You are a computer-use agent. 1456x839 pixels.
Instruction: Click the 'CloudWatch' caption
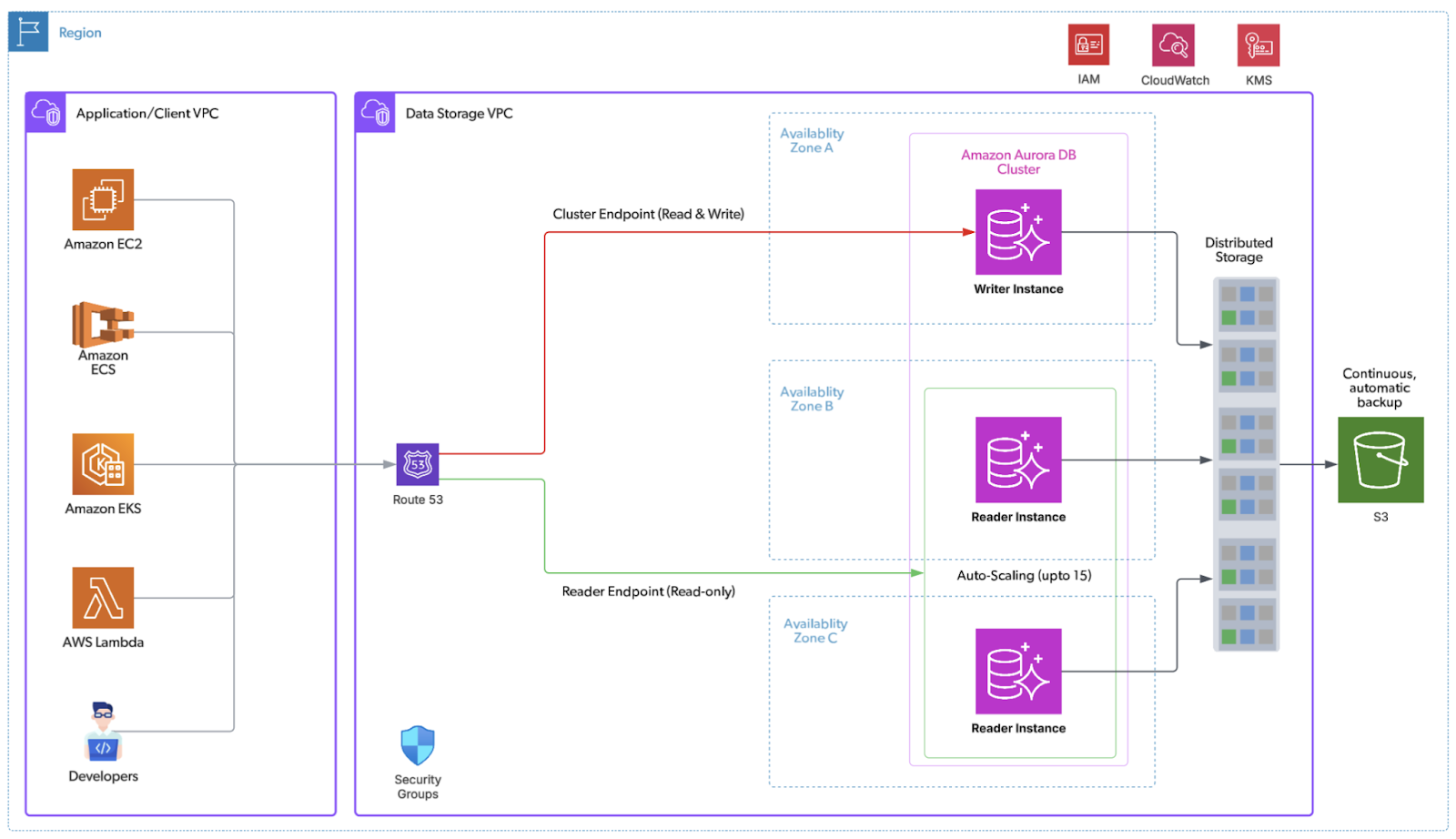tap(1175, 80)
